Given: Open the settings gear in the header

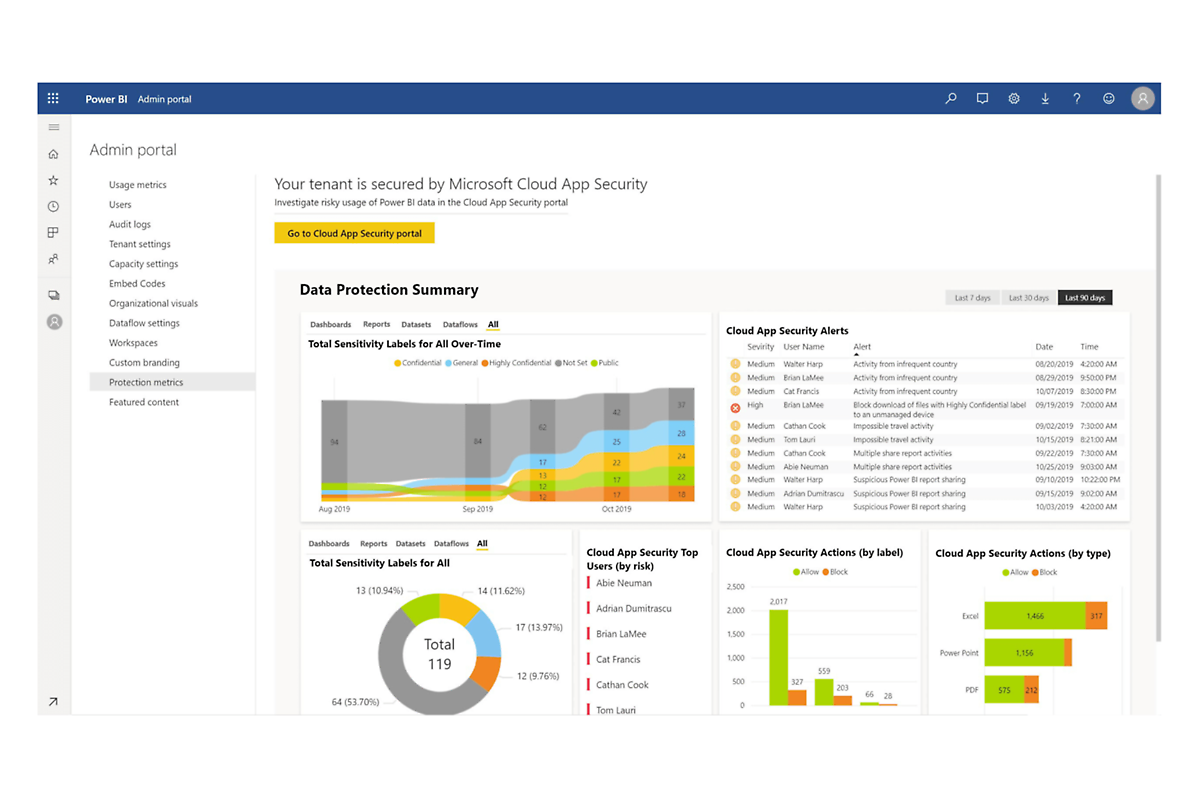Looking at the screenshot, I should (x=1014, y=99).
